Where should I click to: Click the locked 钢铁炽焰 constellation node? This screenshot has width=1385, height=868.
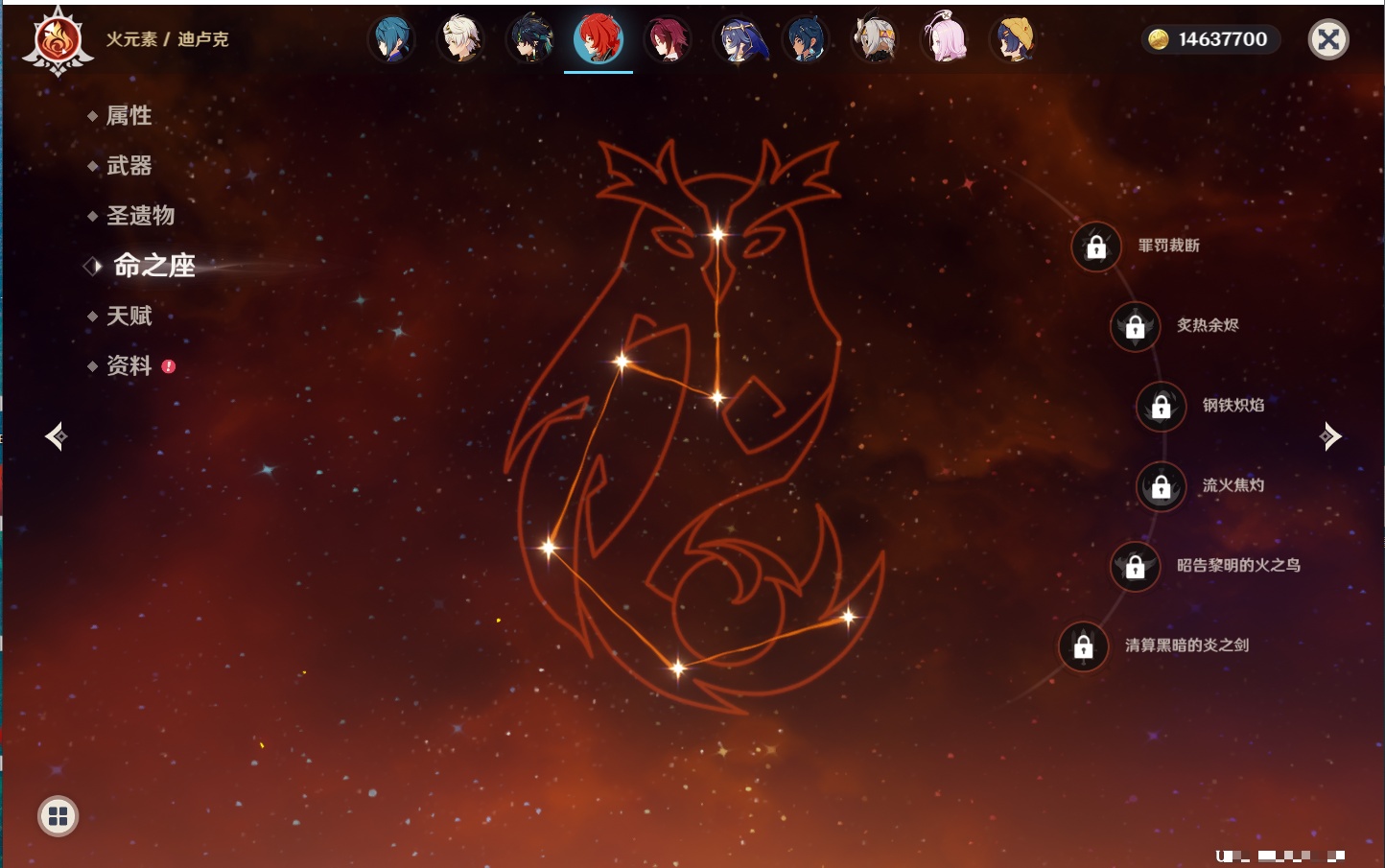pyautogui.click(x=1161, y=406)
